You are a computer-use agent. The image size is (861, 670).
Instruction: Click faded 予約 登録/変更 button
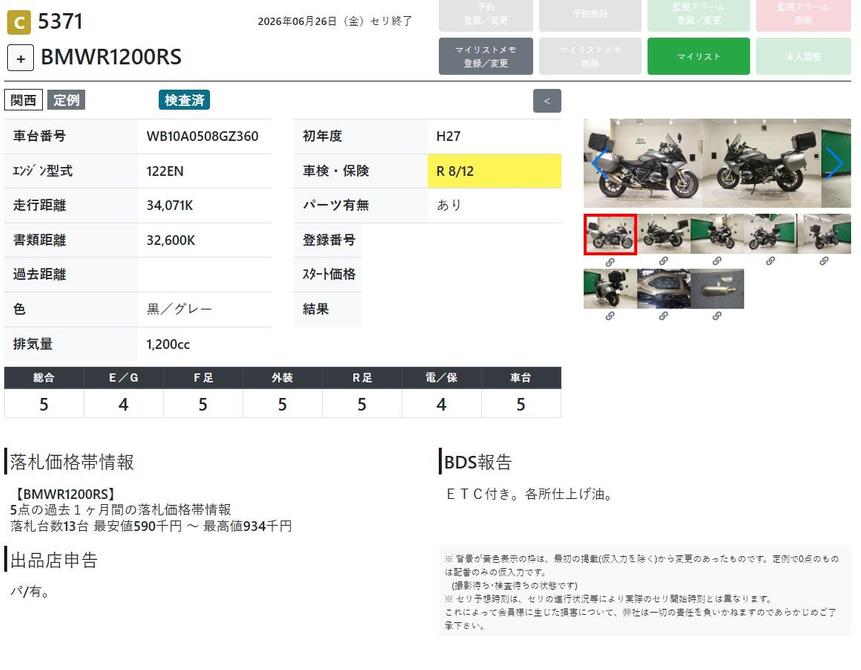[x=485, y=14]
